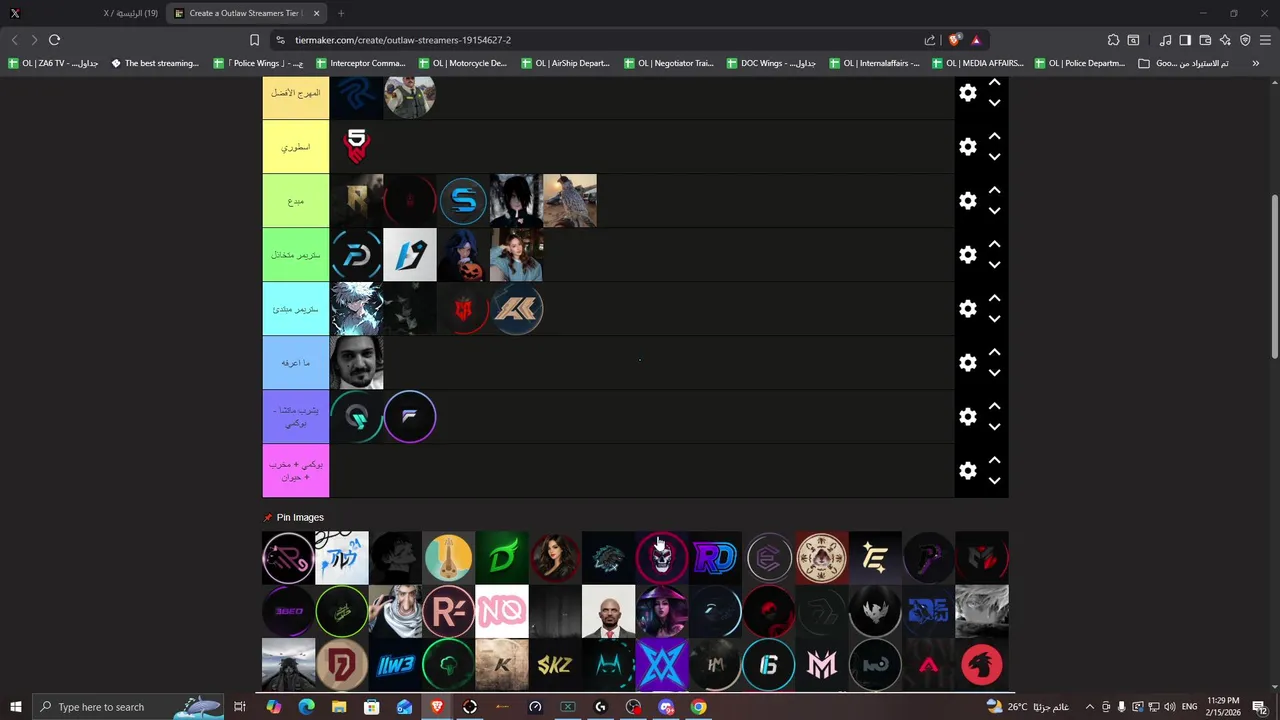Open the Windows Start menu

(15, 707)
